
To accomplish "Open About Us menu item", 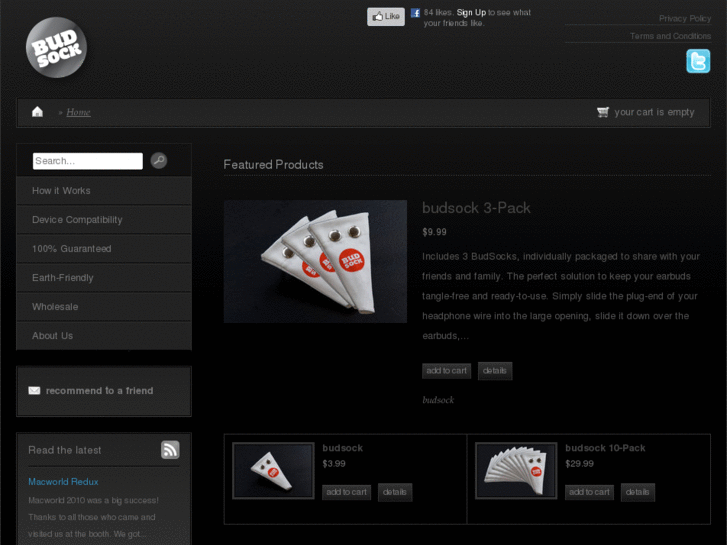I will [x=104, y=336].
